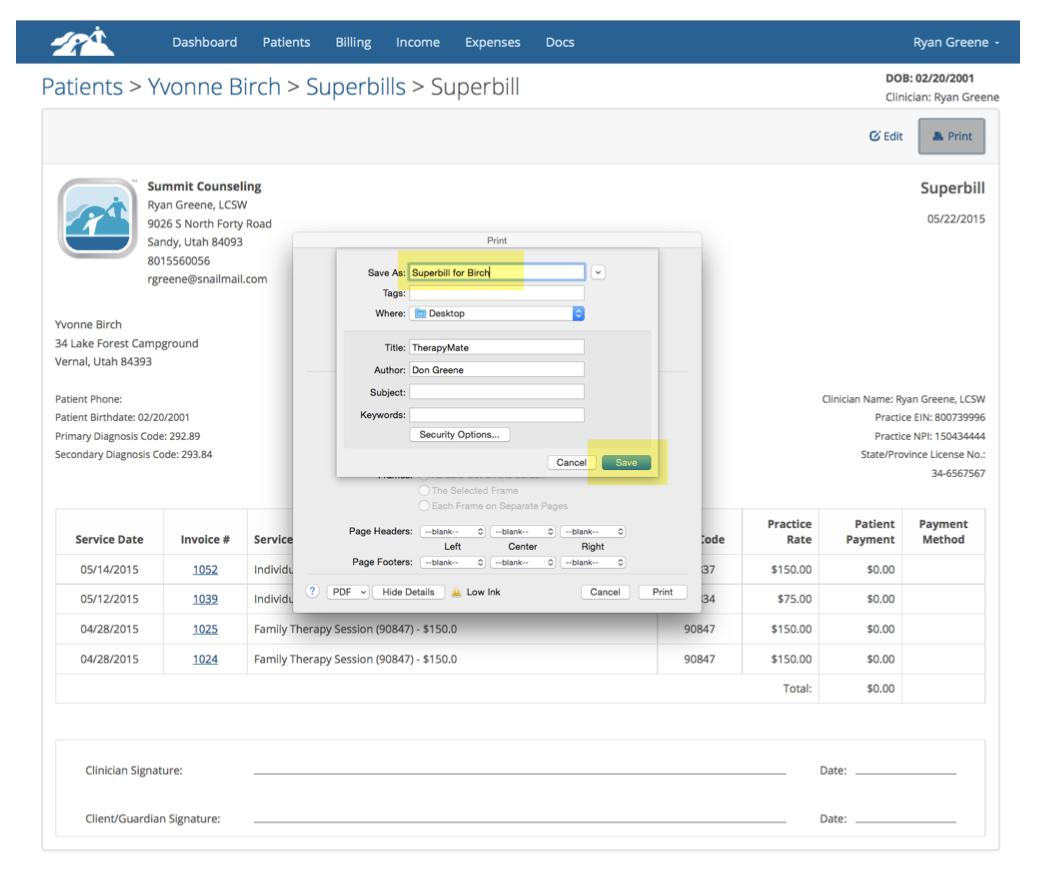This screenshot has width=1054, height=886.
Task: Click the pencil icon on the Edit button
Action: (876, 135)
